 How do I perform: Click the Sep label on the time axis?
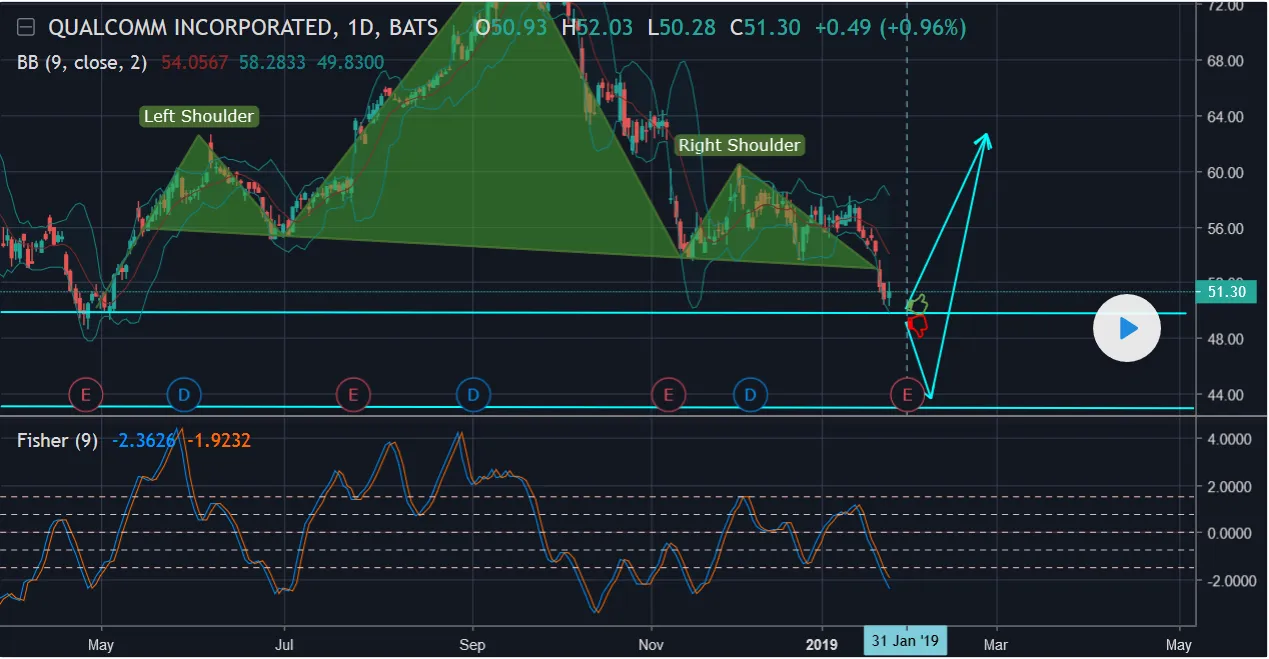pos(472,643)
